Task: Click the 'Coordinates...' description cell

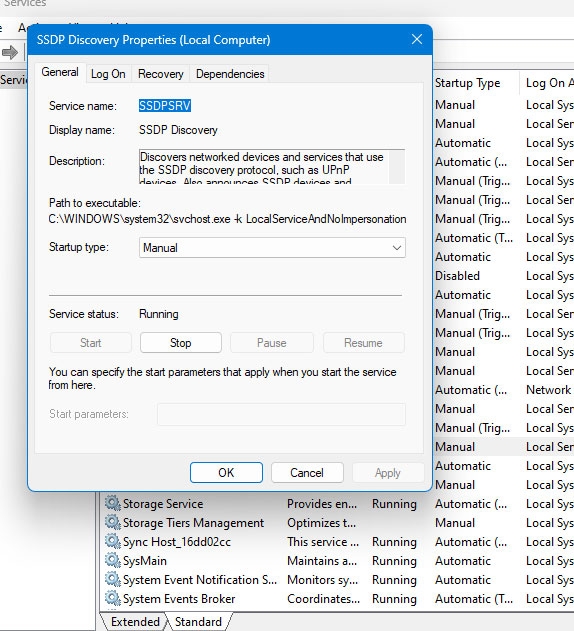Action: coord(324,599)
